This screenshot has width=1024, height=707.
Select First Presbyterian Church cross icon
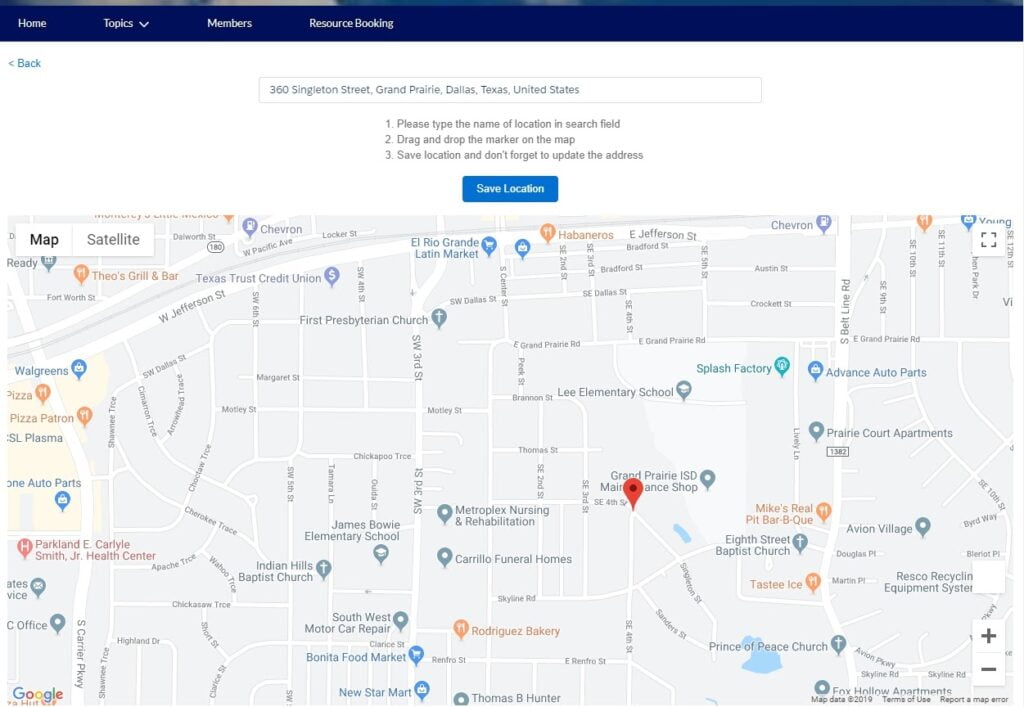pos(439,319)
